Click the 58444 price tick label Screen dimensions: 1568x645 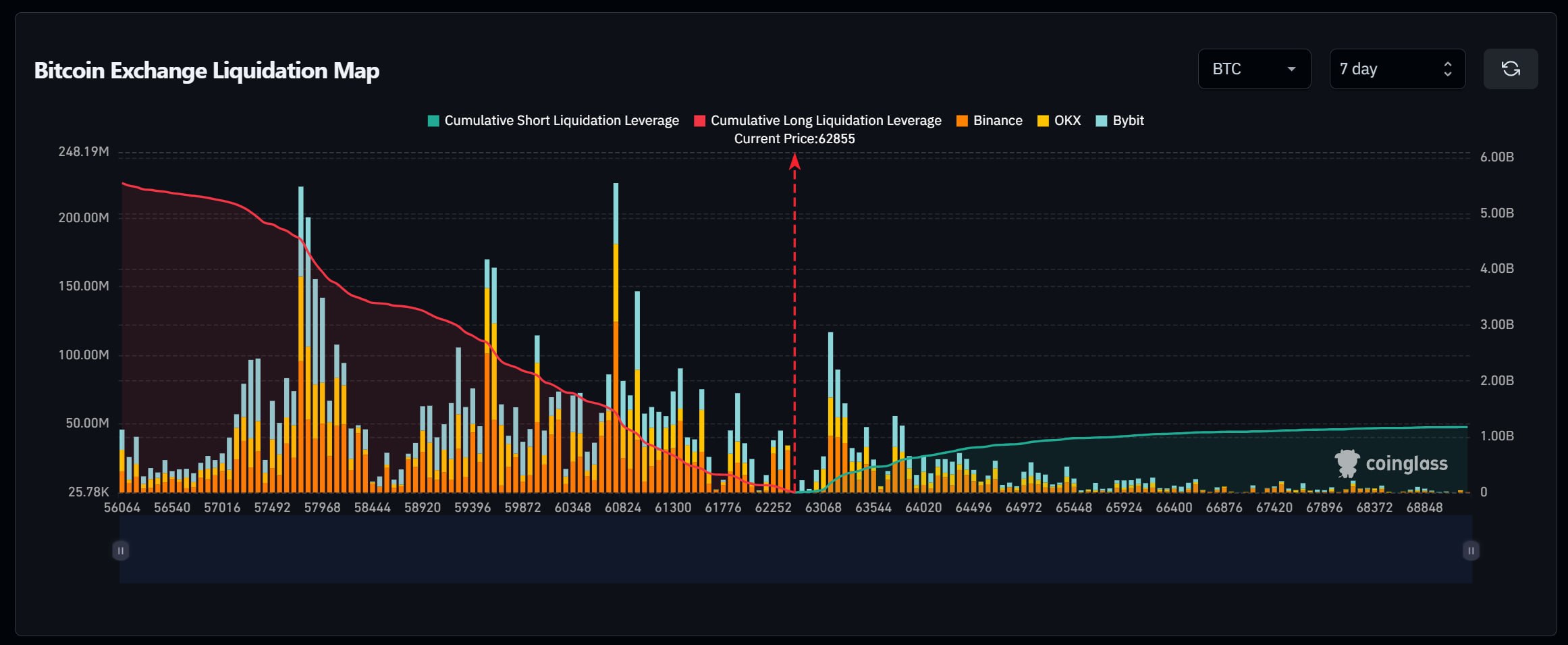373,507
